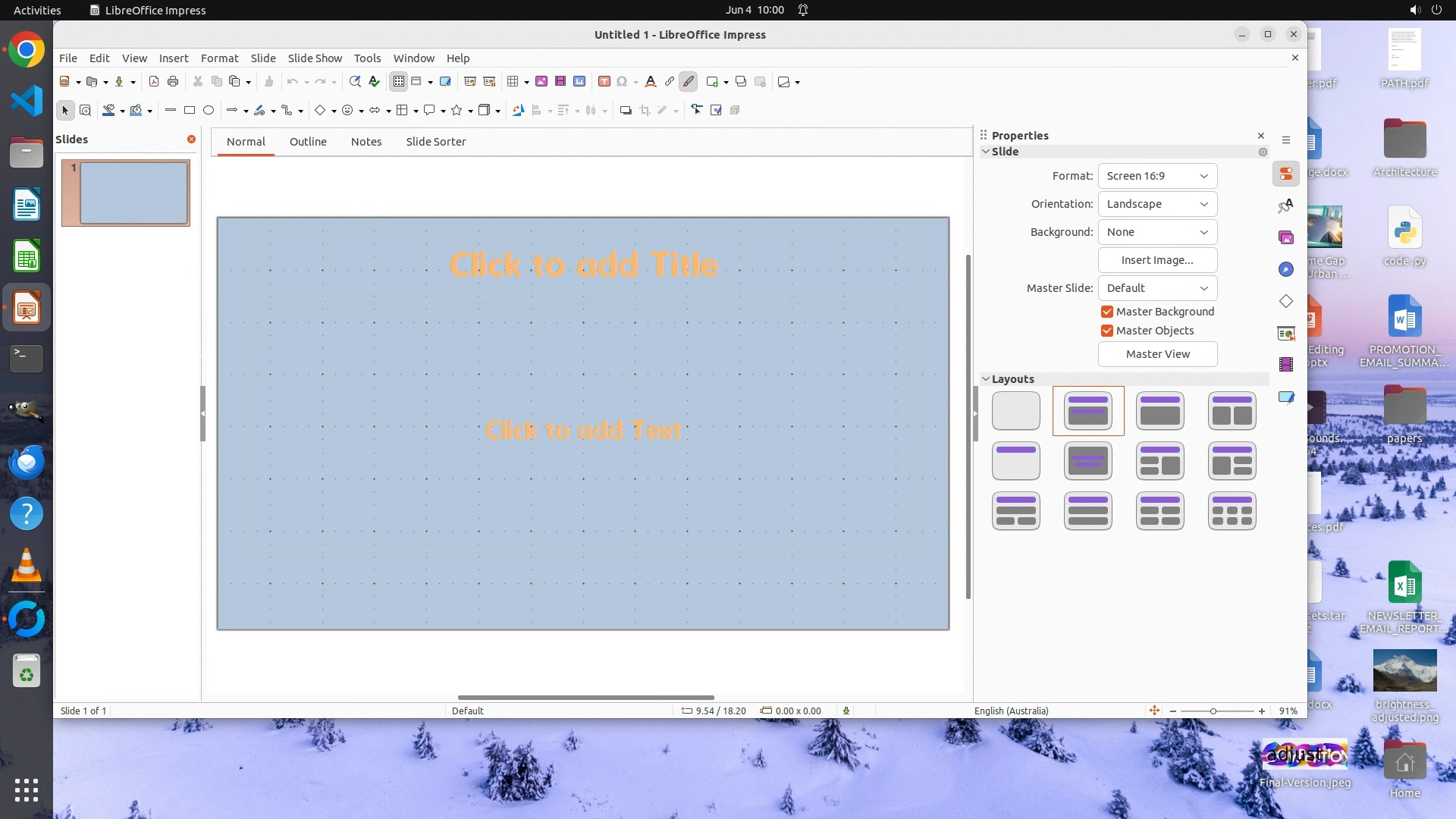Insert a chart using the toolbar icon
Viewport: 1456px width, 819px height.
click(579, 82)
